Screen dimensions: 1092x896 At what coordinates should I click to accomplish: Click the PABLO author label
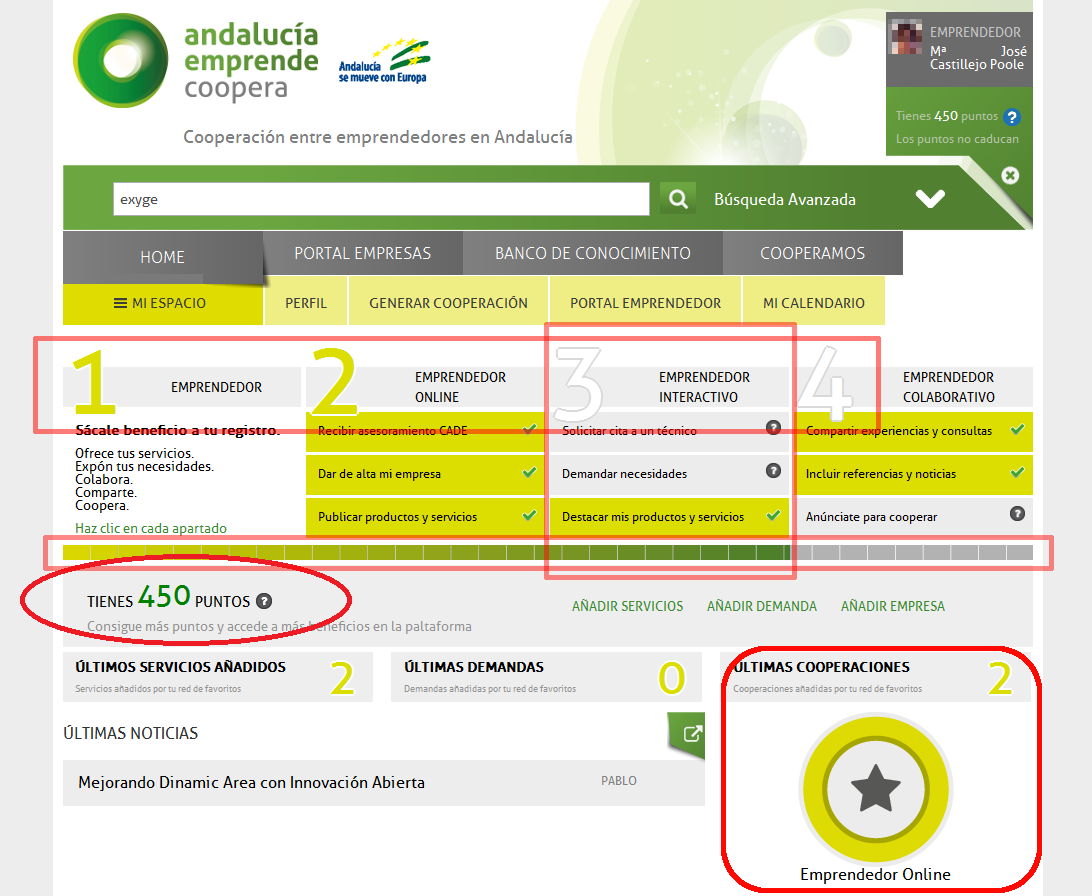point(619,781)
